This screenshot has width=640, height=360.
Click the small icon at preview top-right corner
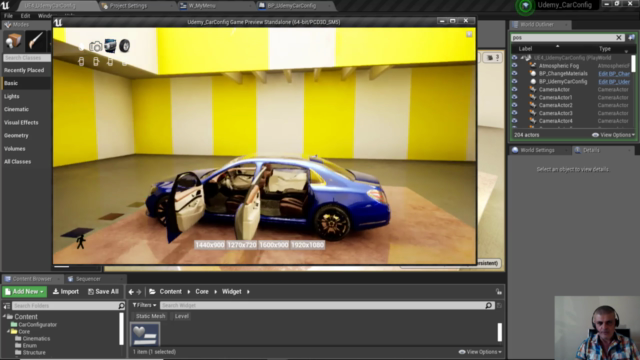[x=469, y=34]
